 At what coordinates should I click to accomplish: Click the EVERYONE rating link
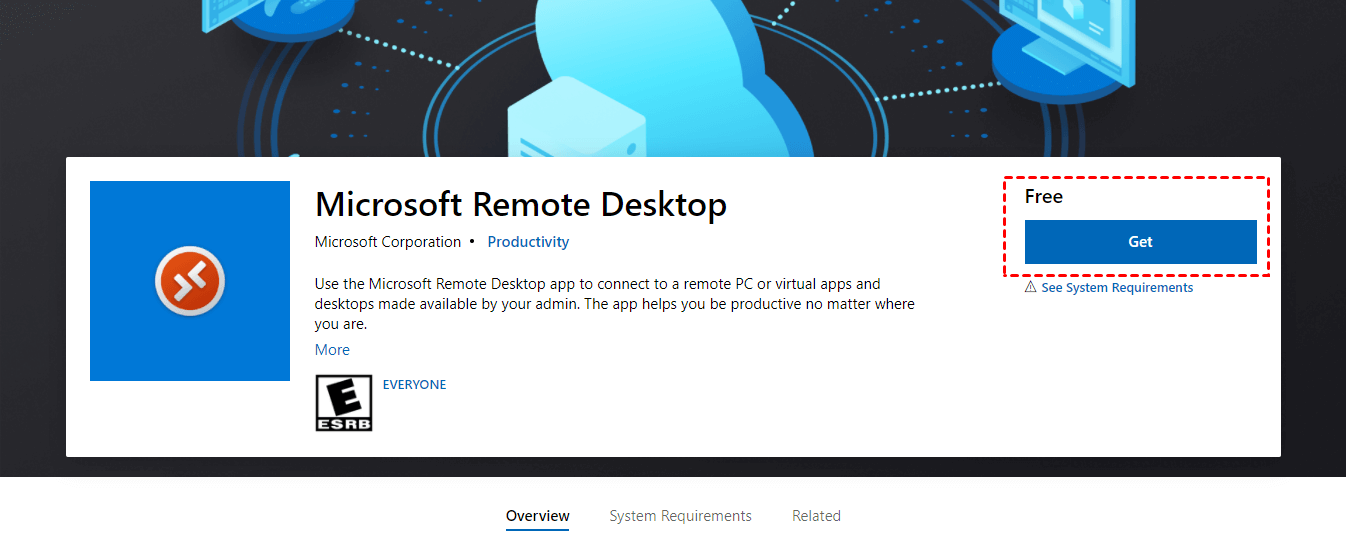414,385
